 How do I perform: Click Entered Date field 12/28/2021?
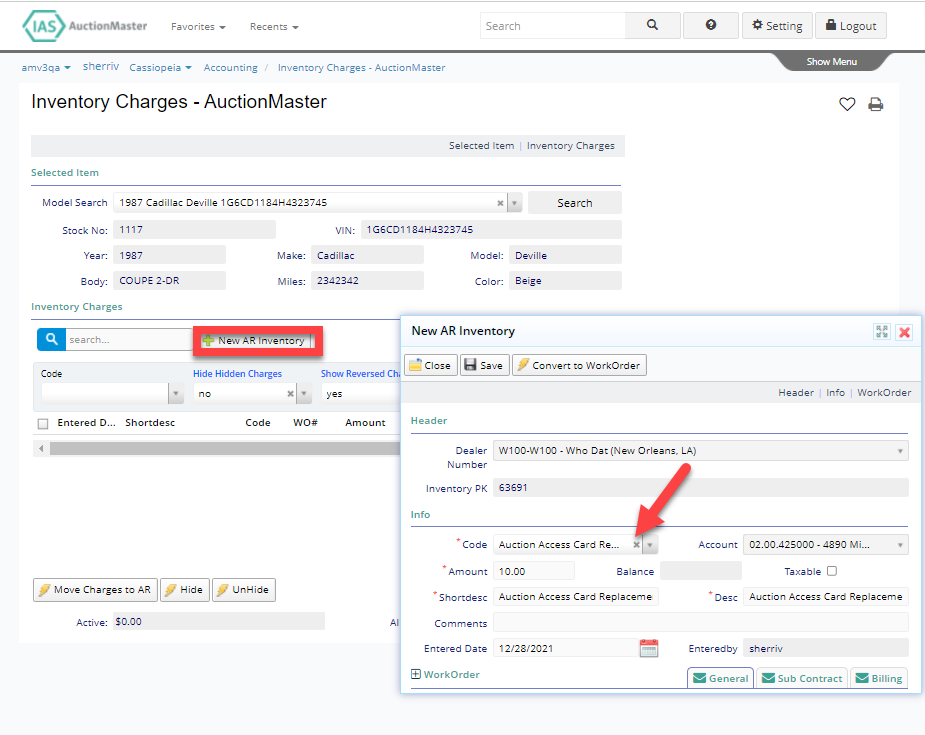pyautogui.click(x=566, y=648)
